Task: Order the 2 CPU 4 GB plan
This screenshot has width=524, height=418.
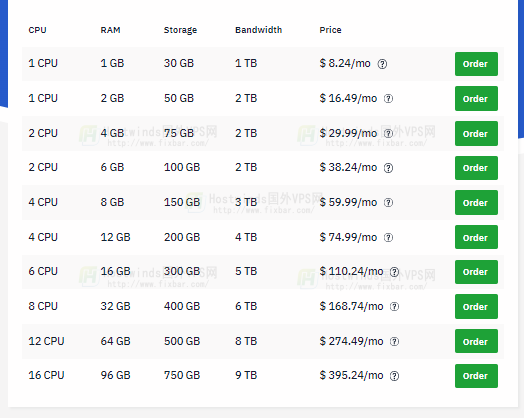Action: coord(476,134)
